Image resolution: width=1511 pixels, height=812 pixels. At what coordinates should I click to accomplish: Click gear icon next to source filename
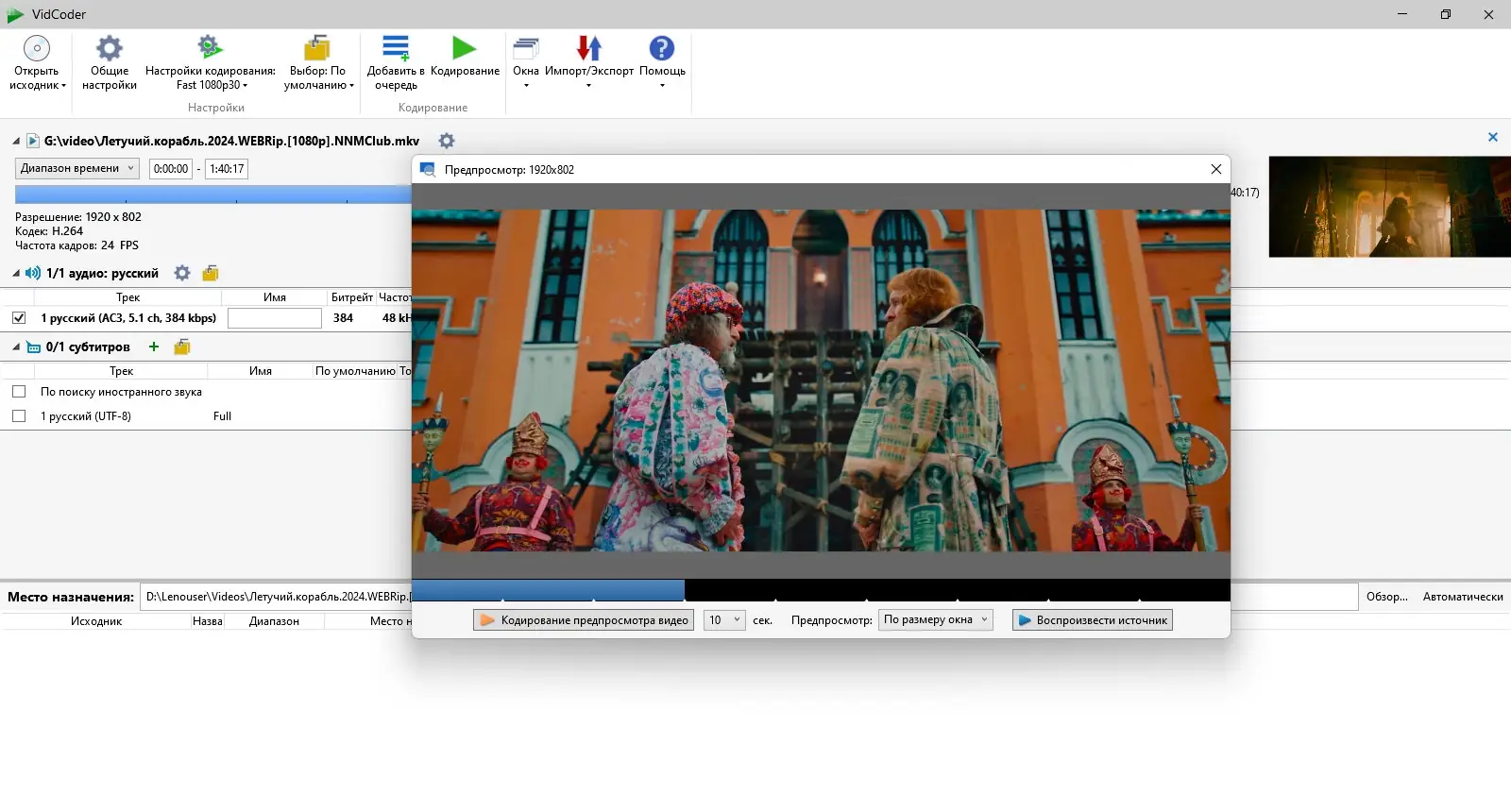(447, 141)
